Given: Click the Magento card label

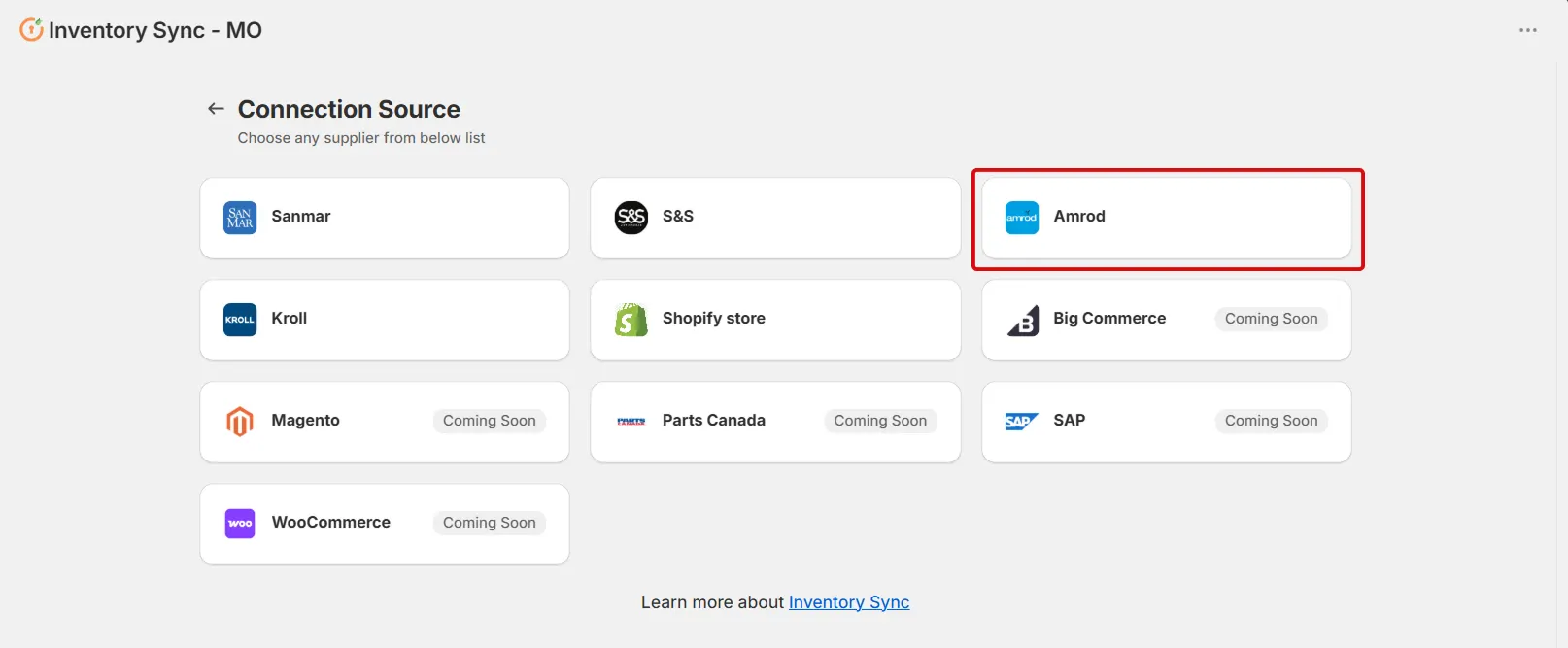Looking at the screenshot, I should [306, 420].
